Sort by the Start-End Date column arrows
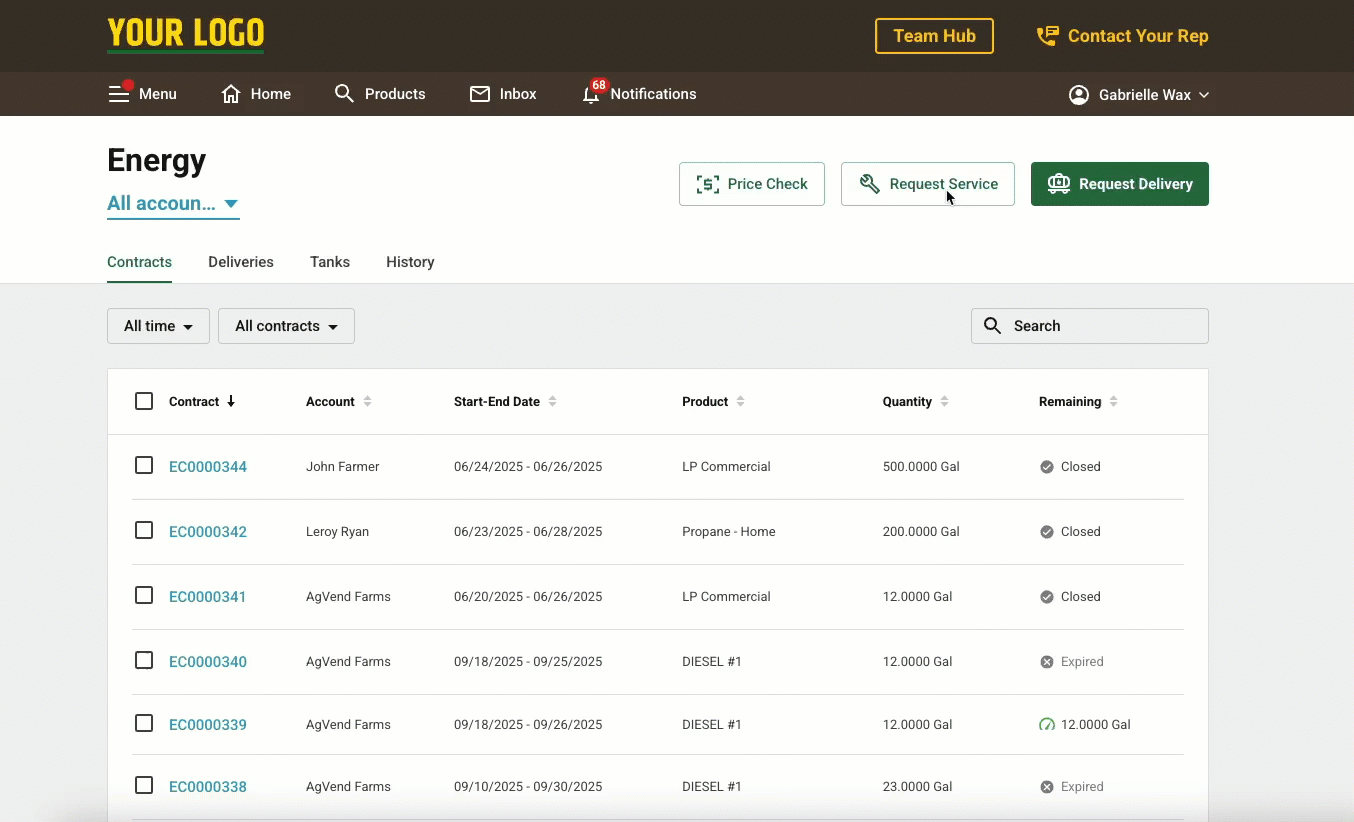This screenshot has height=822, width=1354. pos(552,401)
